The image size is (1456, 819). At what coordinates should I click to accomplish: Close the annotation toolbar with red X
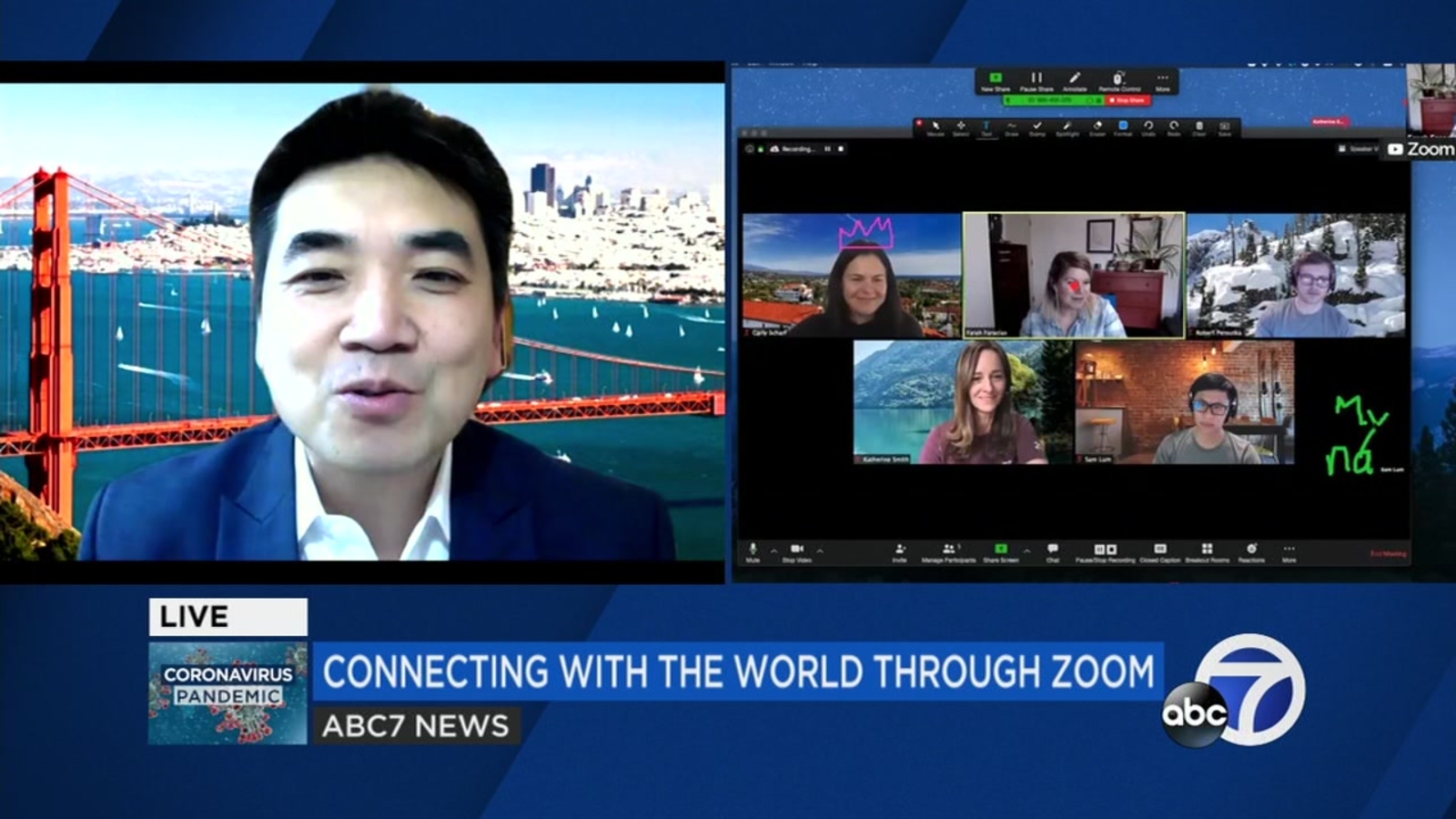point(919,123)
